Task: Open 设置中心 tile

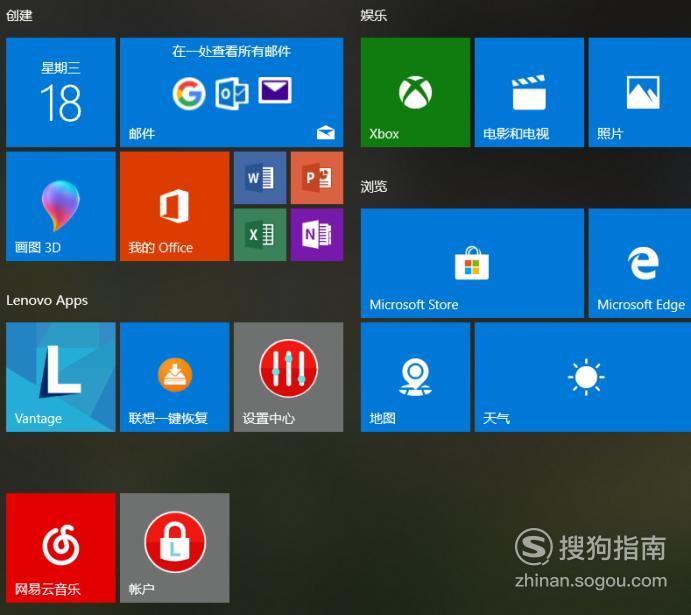Action: pos(289,377)
